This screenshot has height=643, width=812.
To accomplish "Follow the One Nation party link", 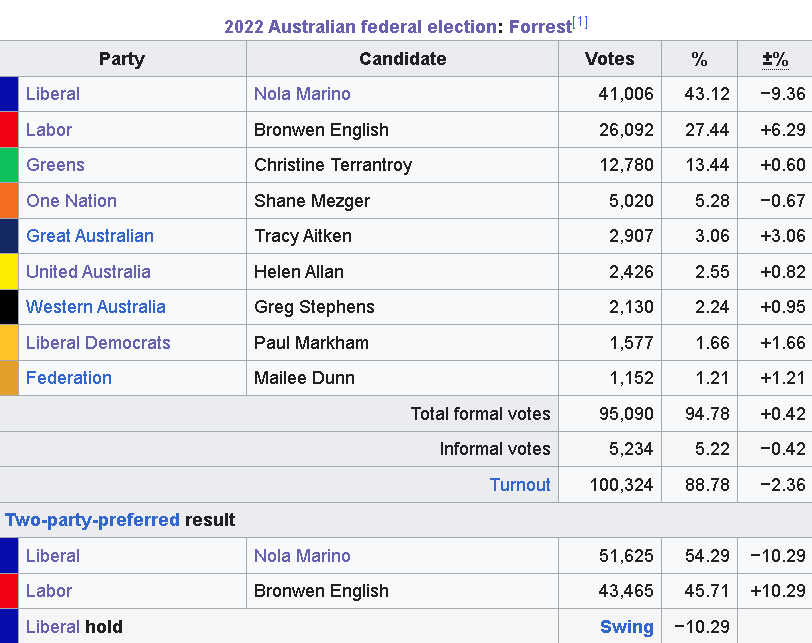I will point(71,200).
